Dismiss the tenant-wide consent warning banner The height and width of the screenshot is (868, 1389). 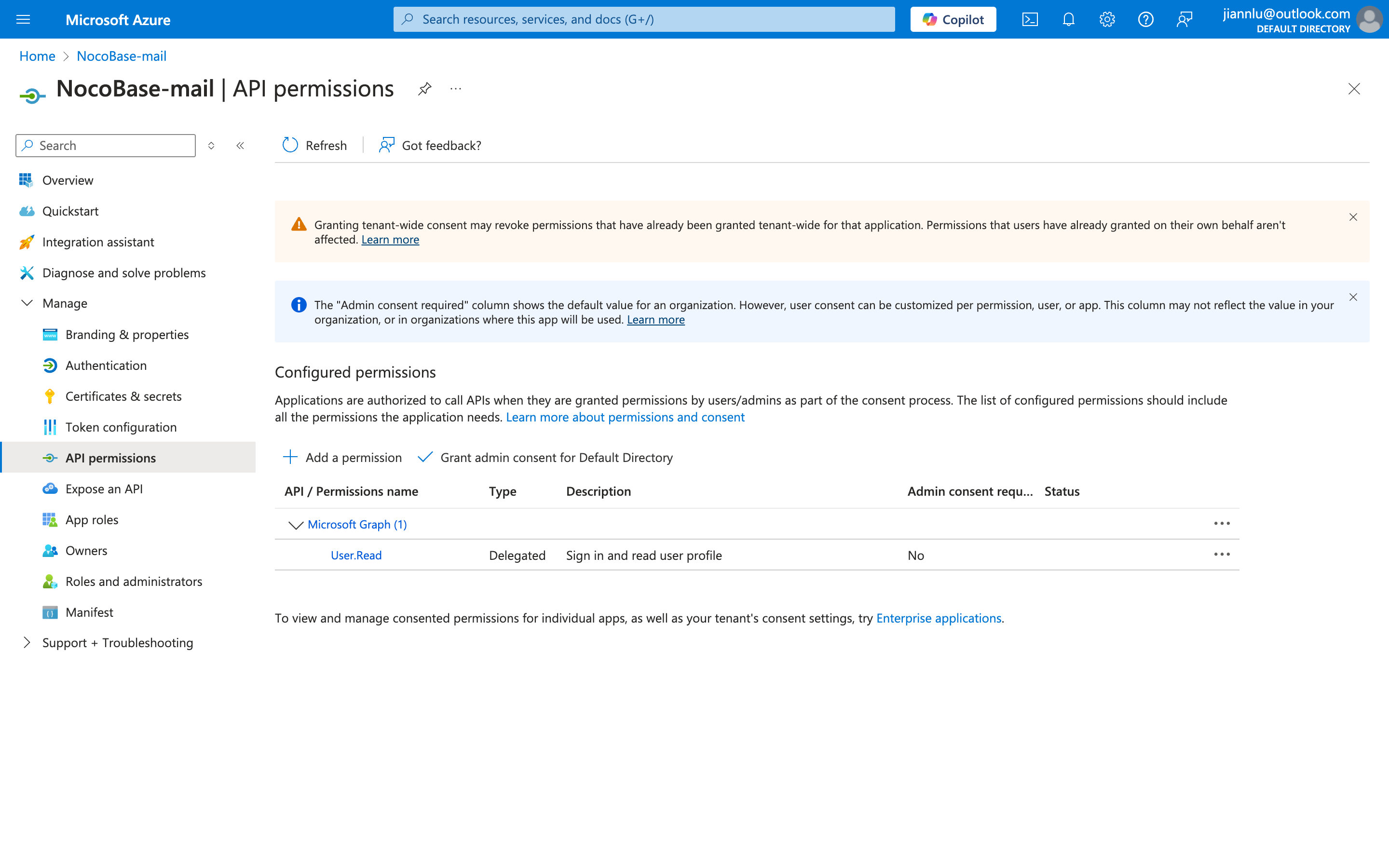[x=1353, y=217]
